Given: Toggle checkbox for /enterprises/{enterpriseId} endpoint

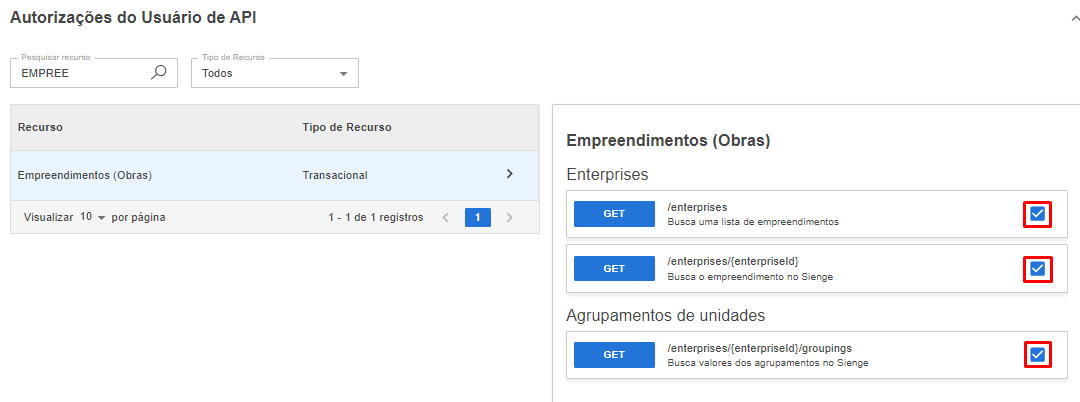Looking at the screenshot, I should pyautogui.click(x=1037, y=268).
